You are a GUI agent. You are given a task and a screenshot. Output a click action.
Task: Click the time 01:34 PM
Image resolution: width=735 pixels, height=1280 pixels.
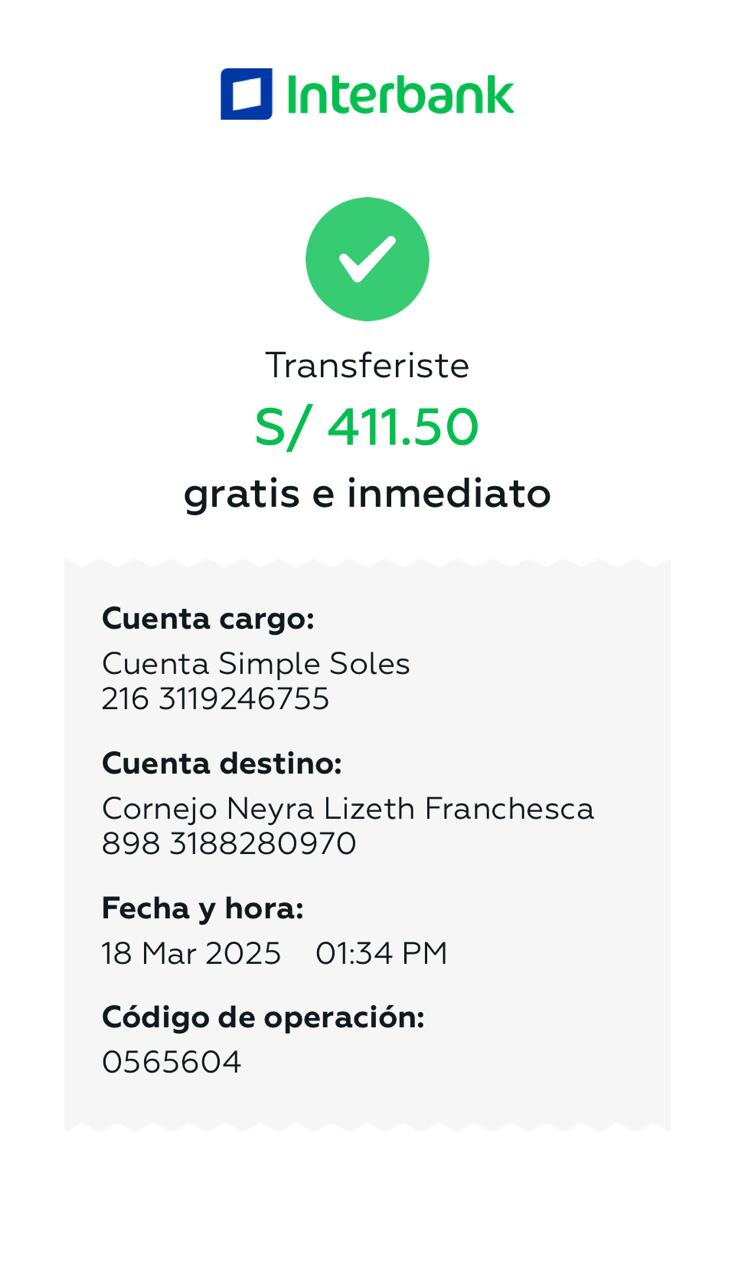pyautogui.click(x=381, y=954)
